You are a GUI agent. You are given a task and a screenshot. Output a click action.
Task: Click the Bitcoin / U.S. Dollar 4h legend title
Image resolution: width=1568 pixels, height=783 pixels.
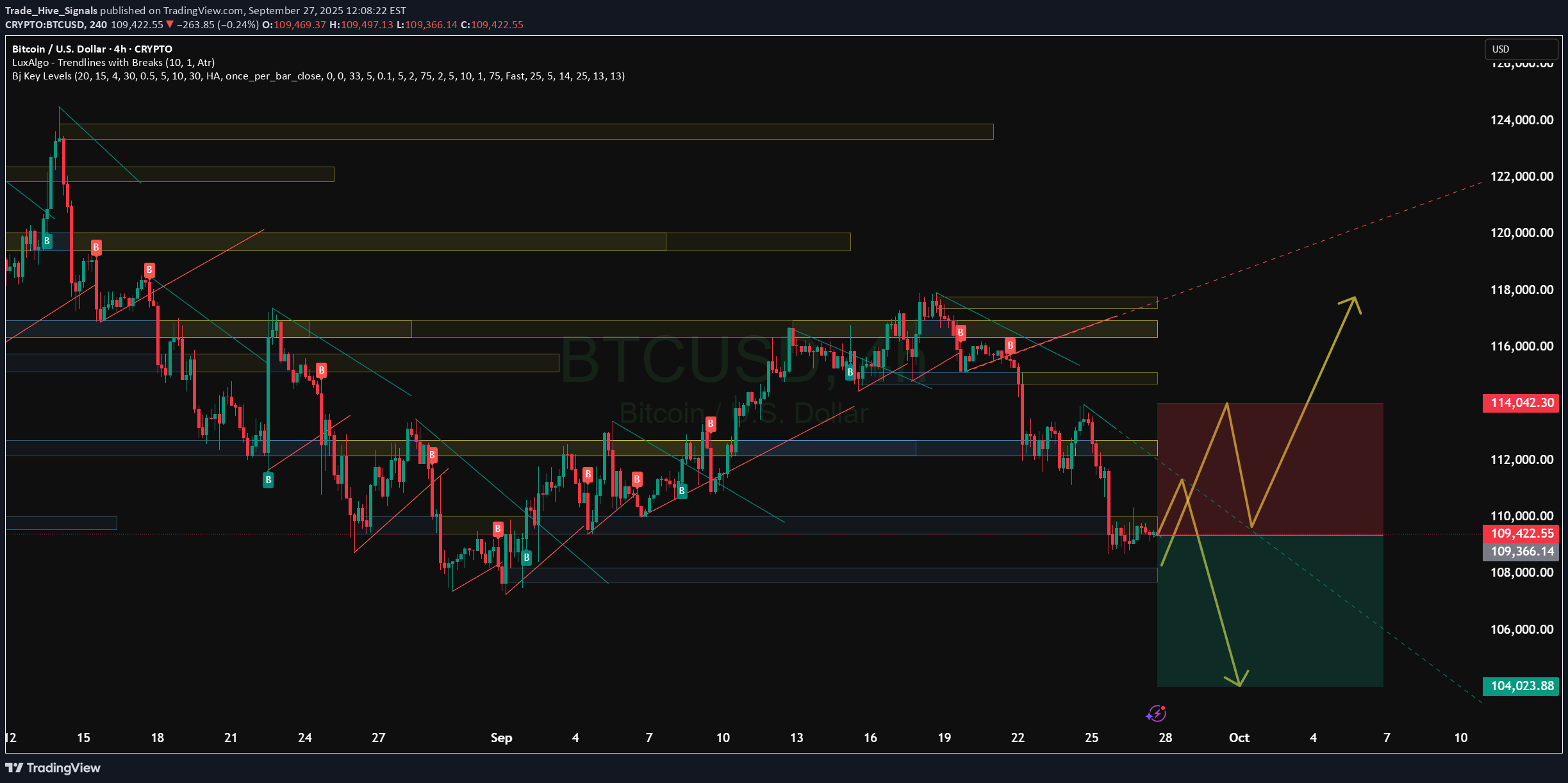(x=92, y=49)
